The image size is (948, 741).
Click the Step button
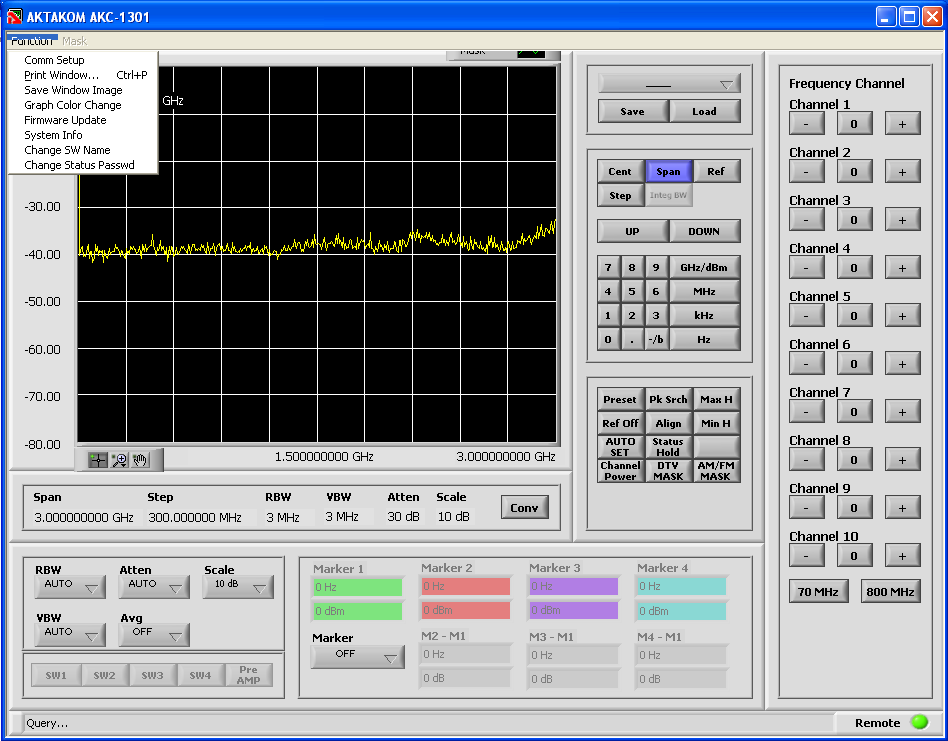click(x=620, y=196)
